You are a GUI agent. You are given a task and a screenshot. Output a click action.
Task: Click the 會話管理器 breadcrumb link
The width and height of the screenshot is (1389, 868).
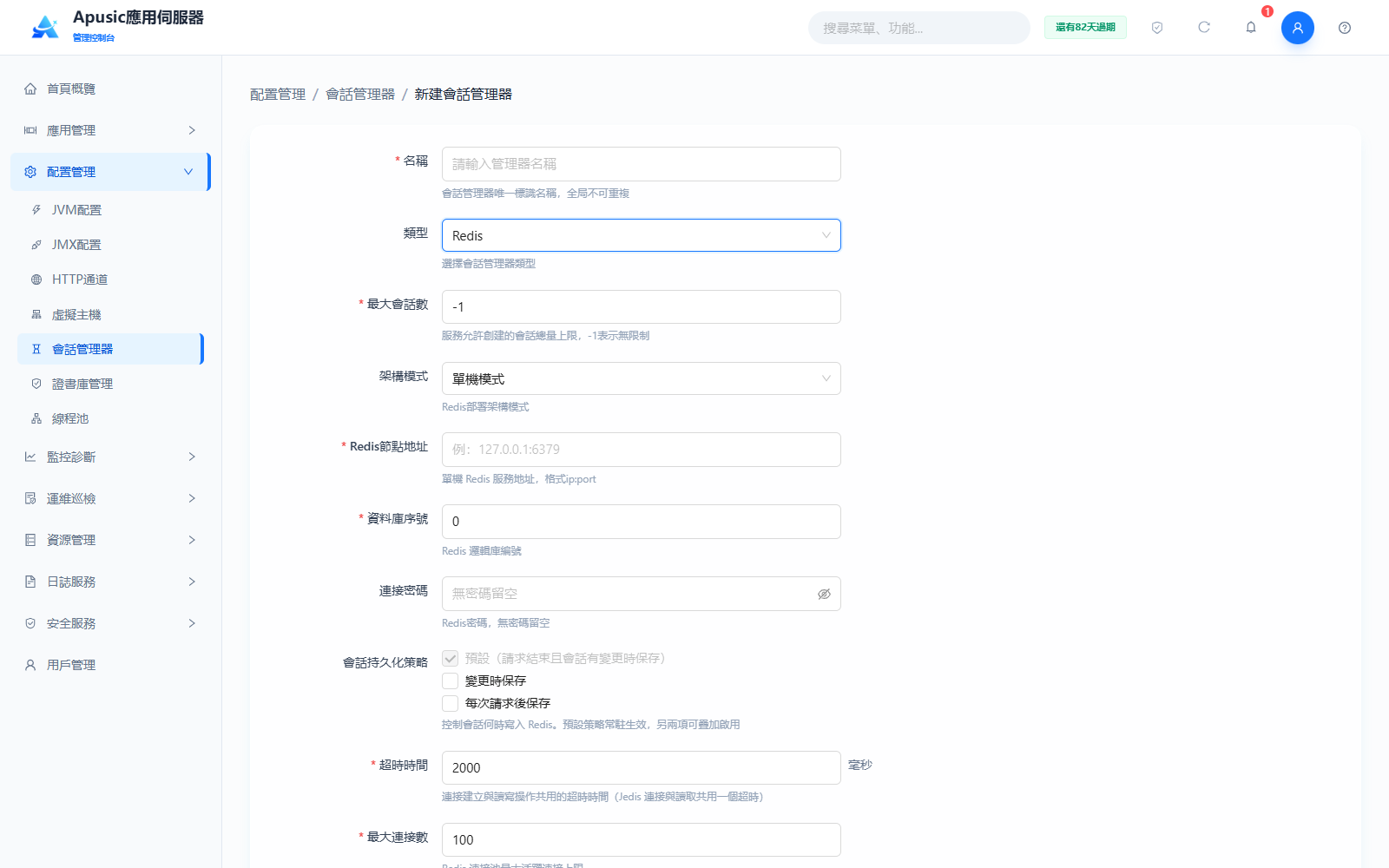(360, 94)
